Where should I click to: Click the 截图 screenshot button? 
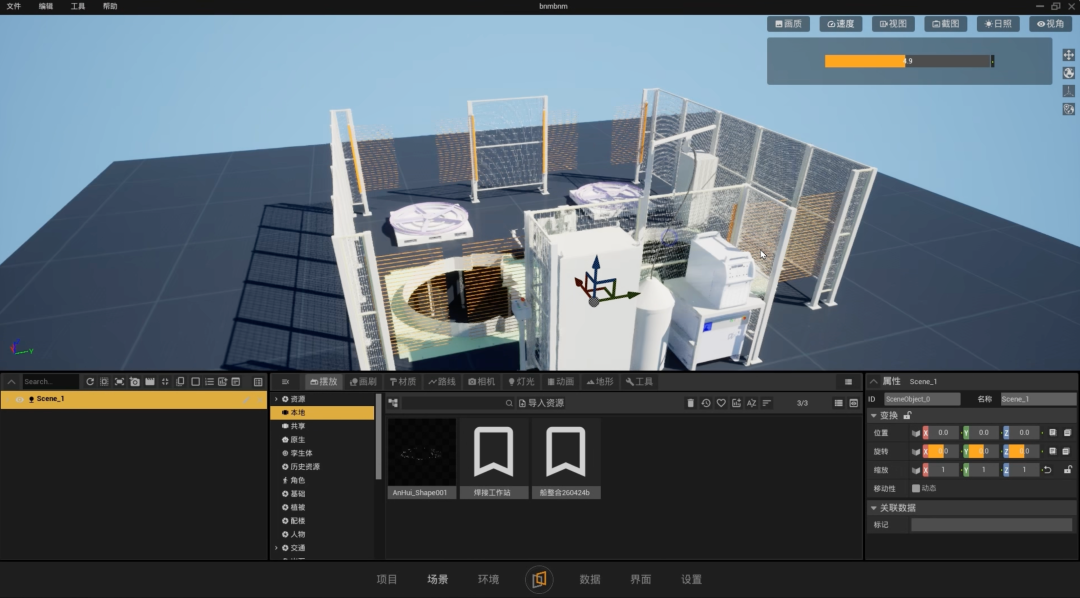point(946,23)
